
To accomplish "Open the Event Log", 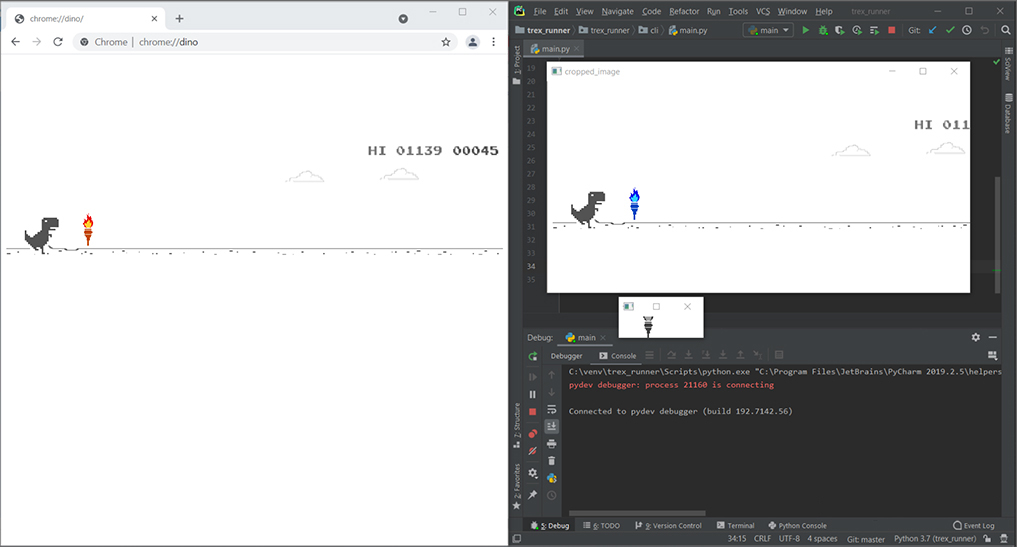I will (x=974, y=526).
